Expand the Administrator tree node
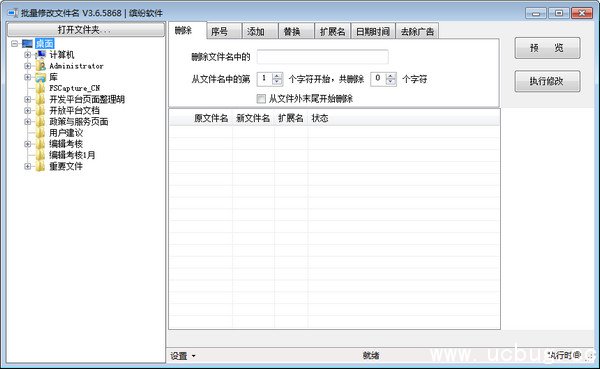 28,66
